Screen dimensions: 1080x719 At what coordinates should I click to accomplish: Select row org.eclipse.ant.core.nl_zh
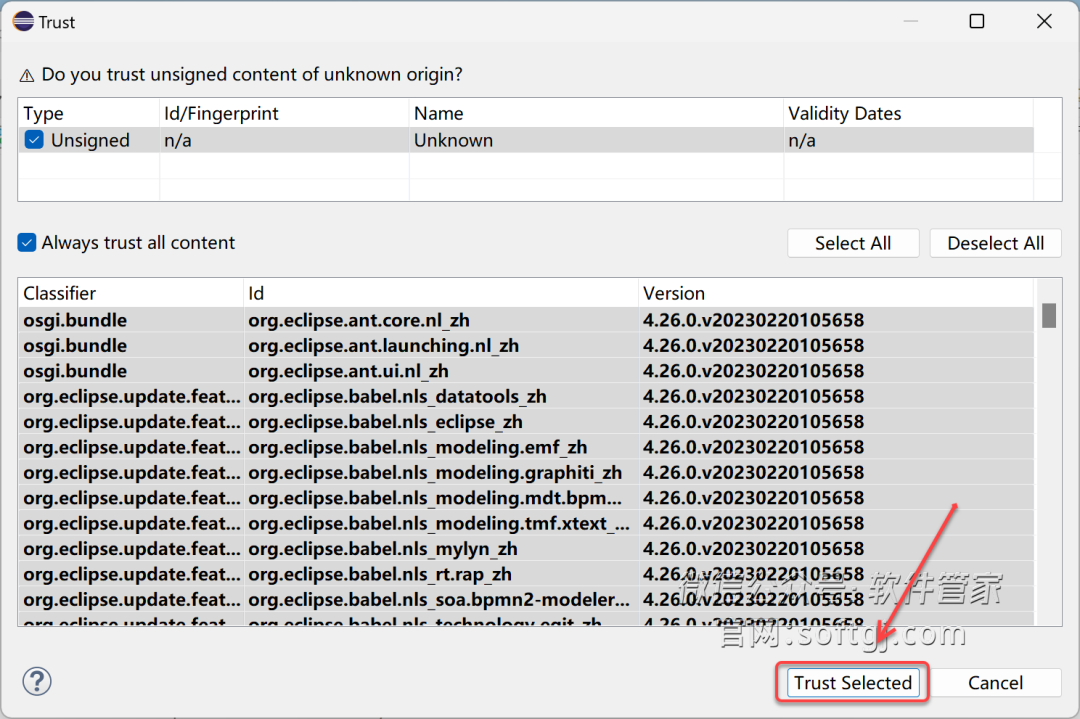(x=526, y=320)
